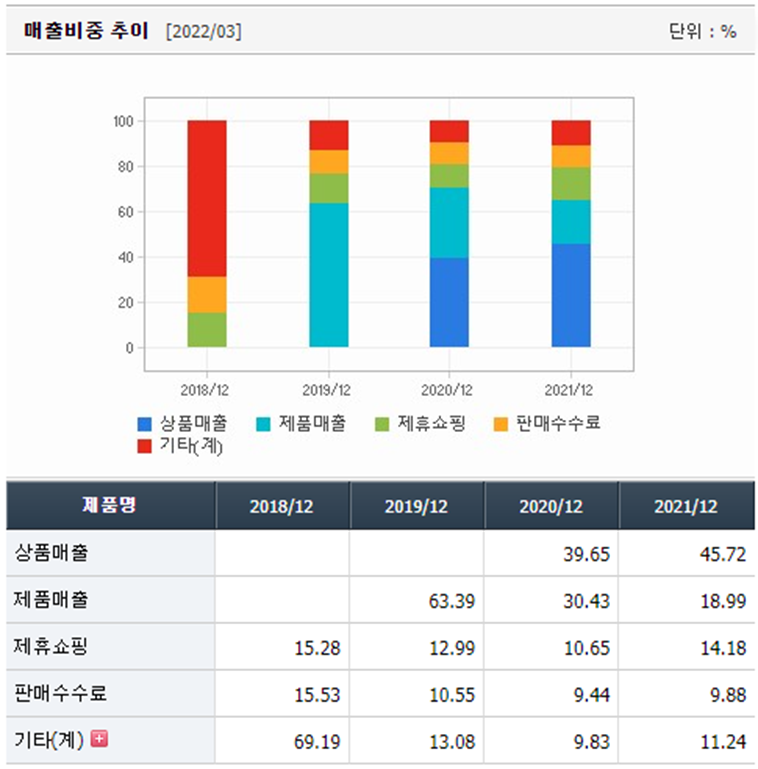The width and height of the screenshot is (758, 769).
Task: Click the 제품매출 legend label
Action: tap(312, 423)
